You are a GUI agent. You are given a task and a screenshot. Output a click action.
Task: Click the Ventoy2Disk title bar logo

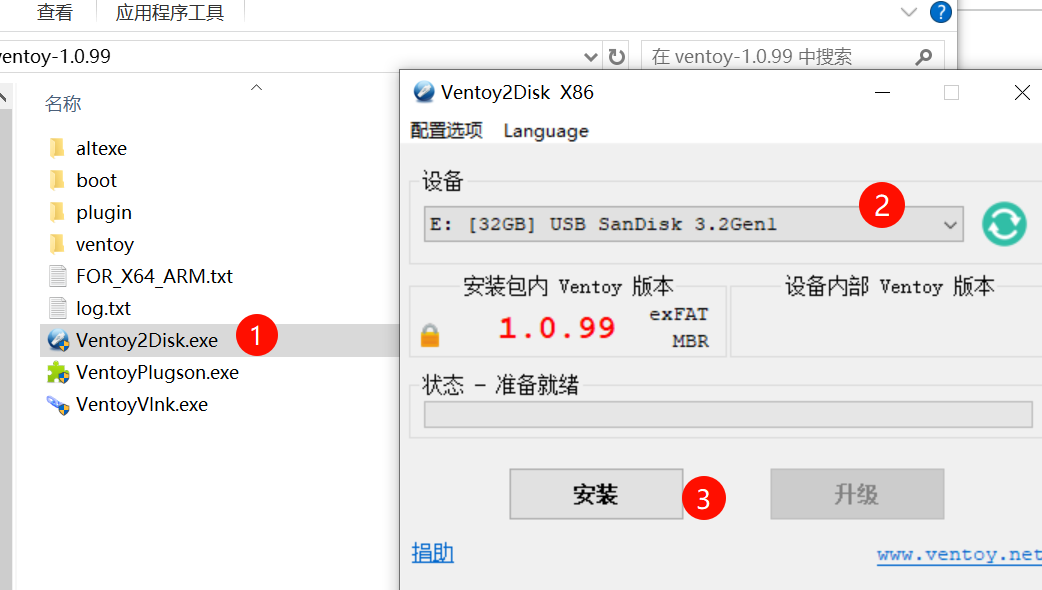(424, 92)
